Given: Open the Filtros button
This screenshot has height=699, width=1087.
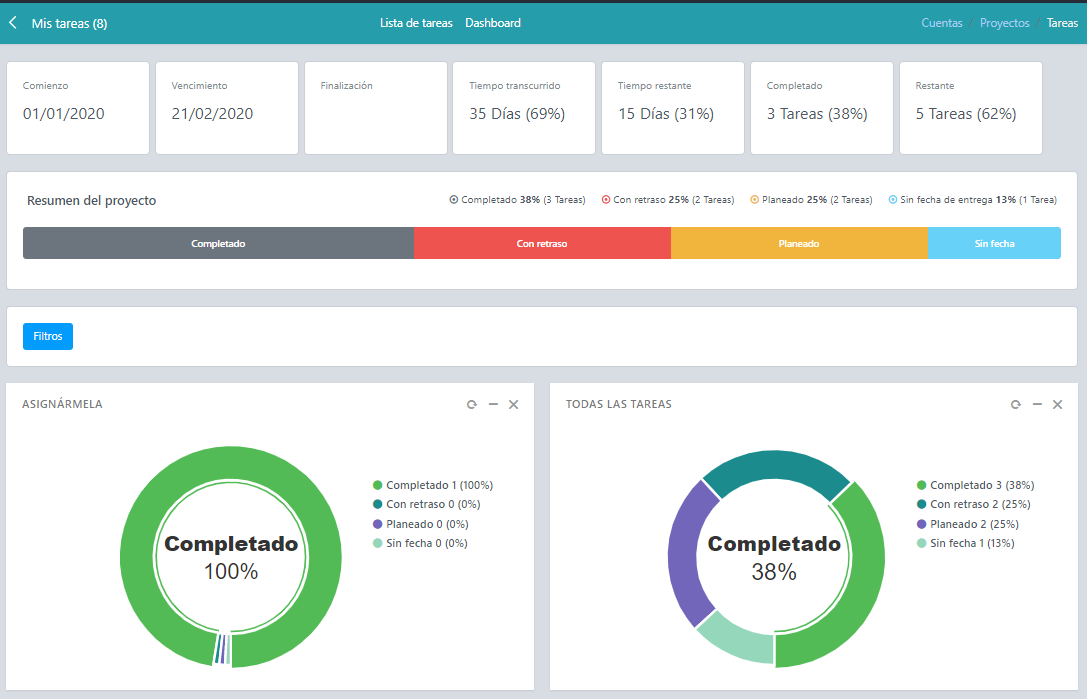Looking at the screenshot, I should [48, 336].
